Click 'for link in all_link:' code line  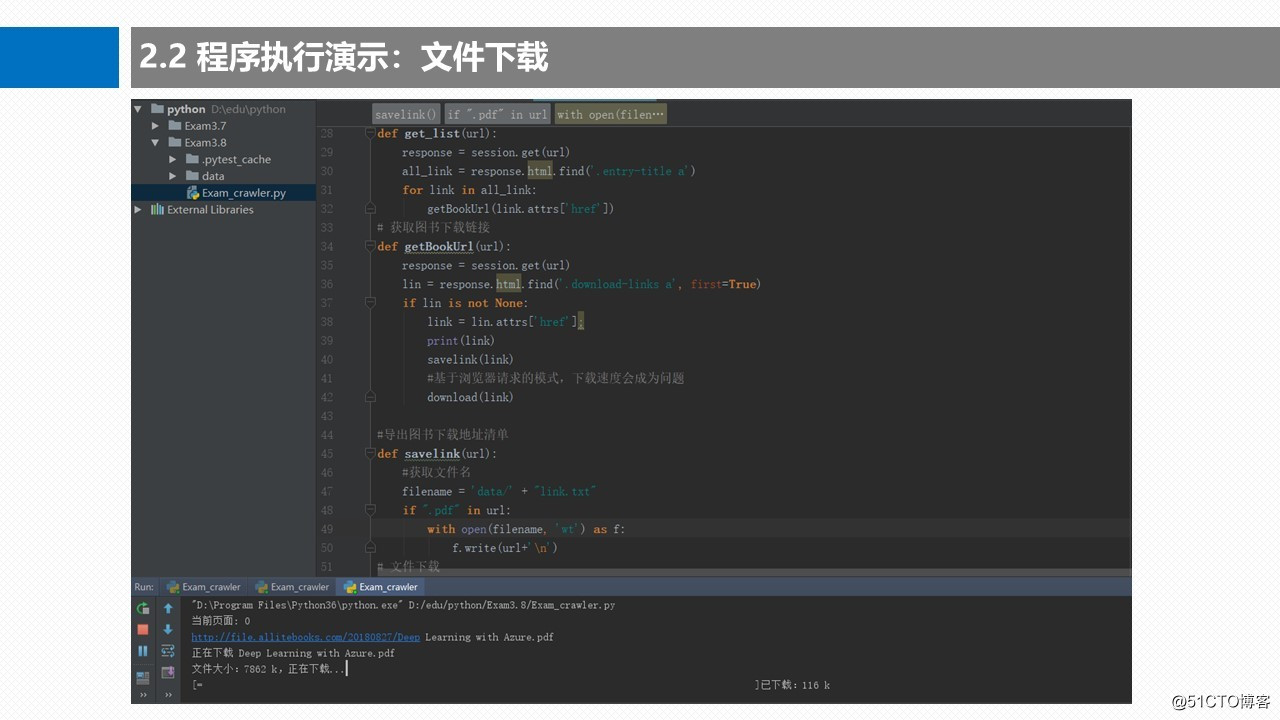pyautogui.click(x=470, y=190)
